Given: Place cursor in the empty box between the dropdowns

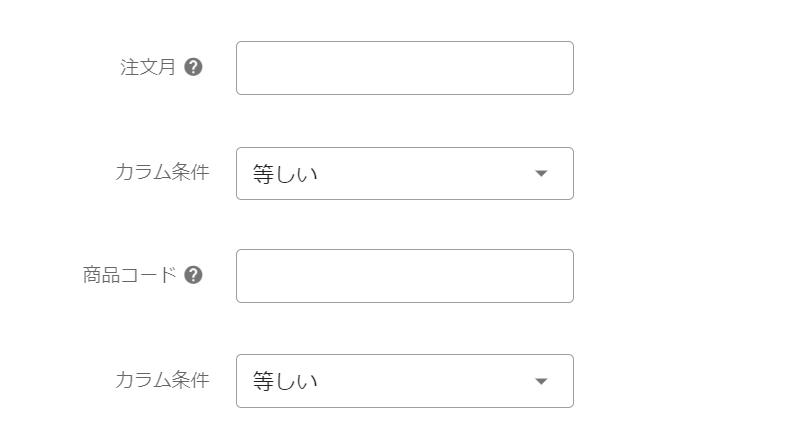Looking at the screenshot, I should pyautogui.click(x=404, y=276).
